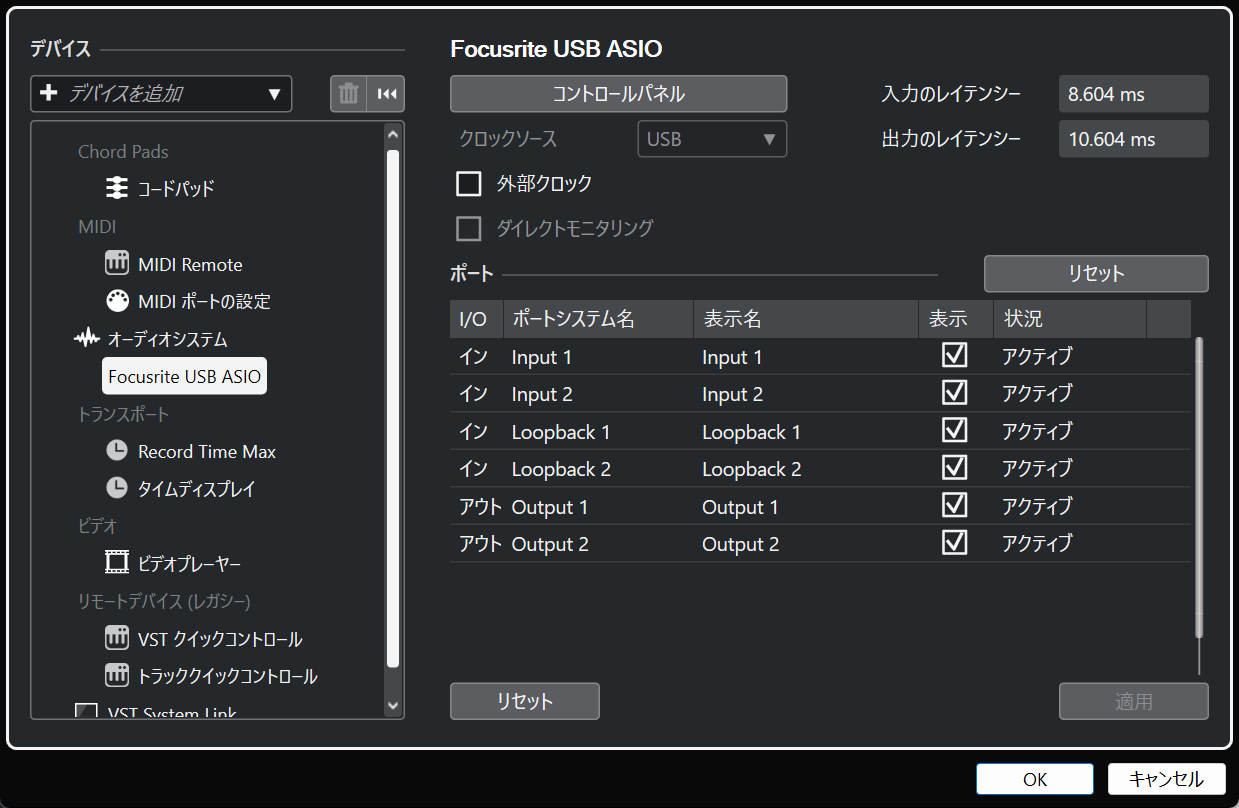Image resolution: width=1239 pixels, height=808 pixels.
Task: Click the タイムディスプレイ clock icon
Action: tap(117, 488)
